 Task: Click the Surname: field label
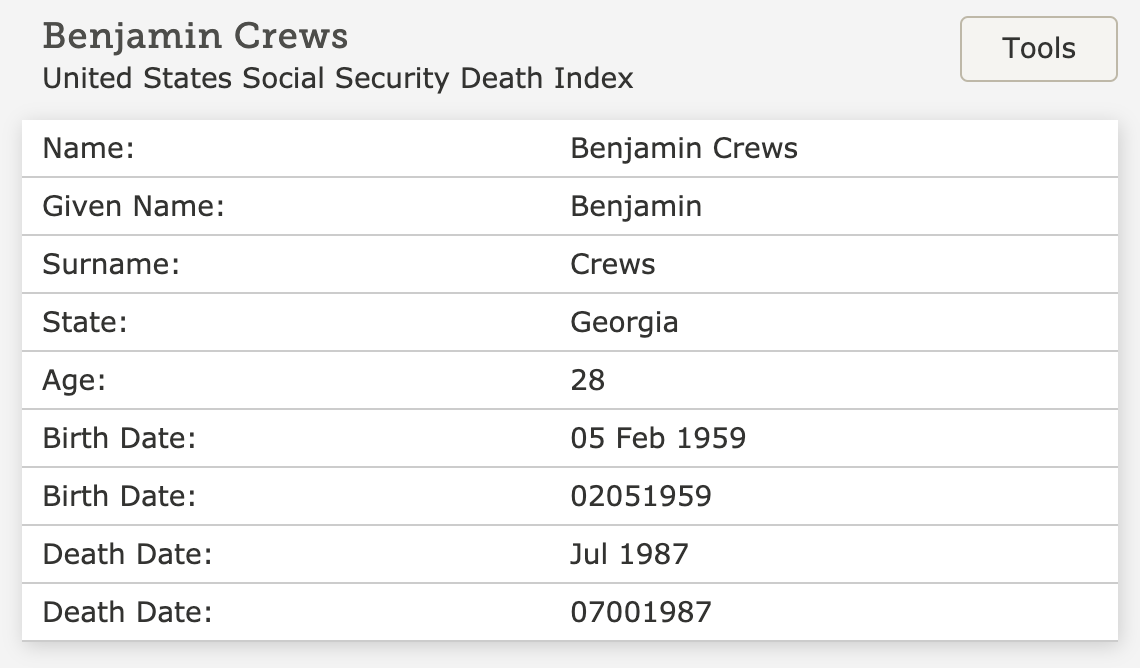coord(111,264)
